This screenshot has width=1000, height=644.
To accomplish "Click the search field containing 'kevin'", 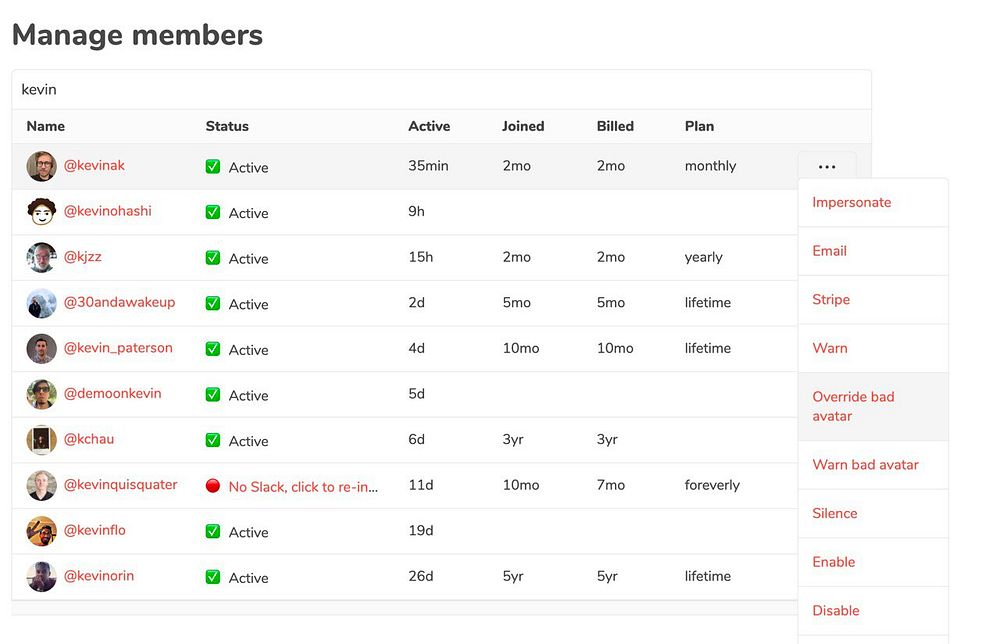I will [440, 89].
